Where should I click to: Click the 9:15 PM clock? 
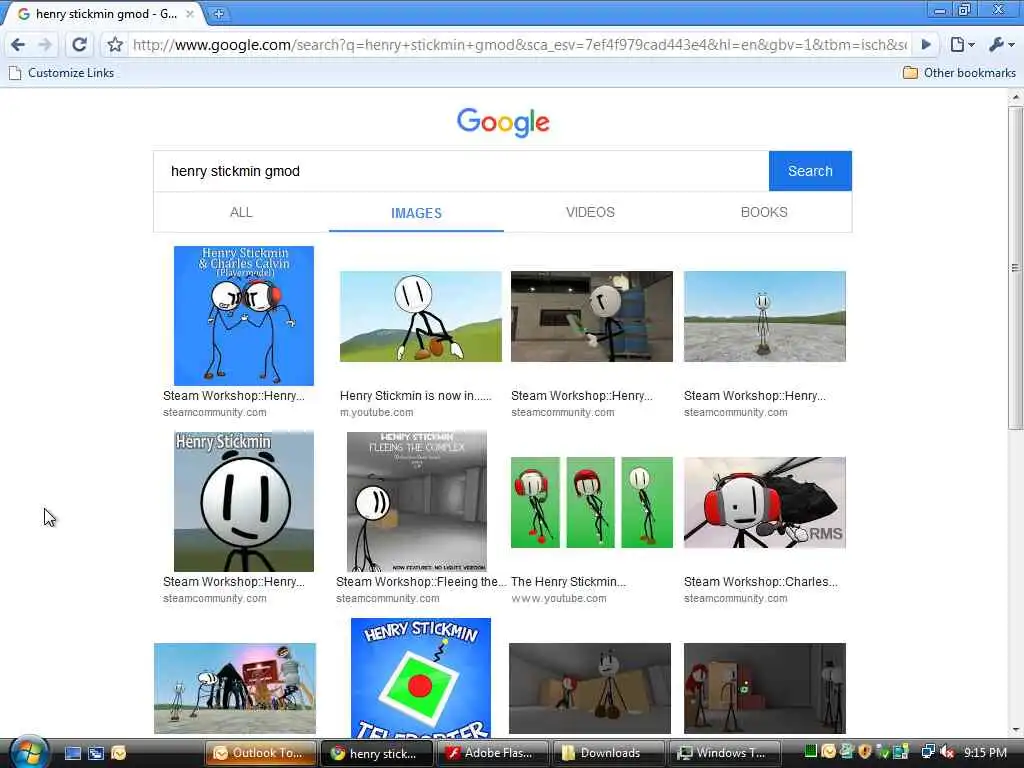pyautogui.click(x=985, y=752)
